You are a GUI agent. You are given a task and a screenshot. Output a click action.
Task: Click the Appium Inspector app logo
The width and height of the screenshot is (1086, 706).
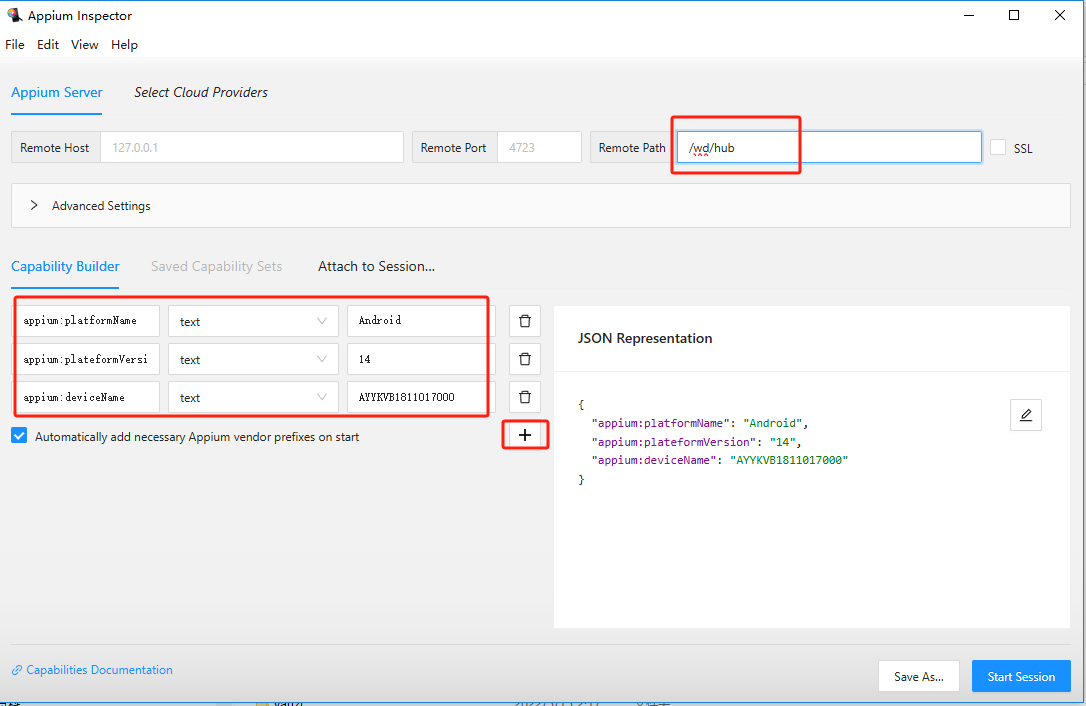(x=15, y=15)
